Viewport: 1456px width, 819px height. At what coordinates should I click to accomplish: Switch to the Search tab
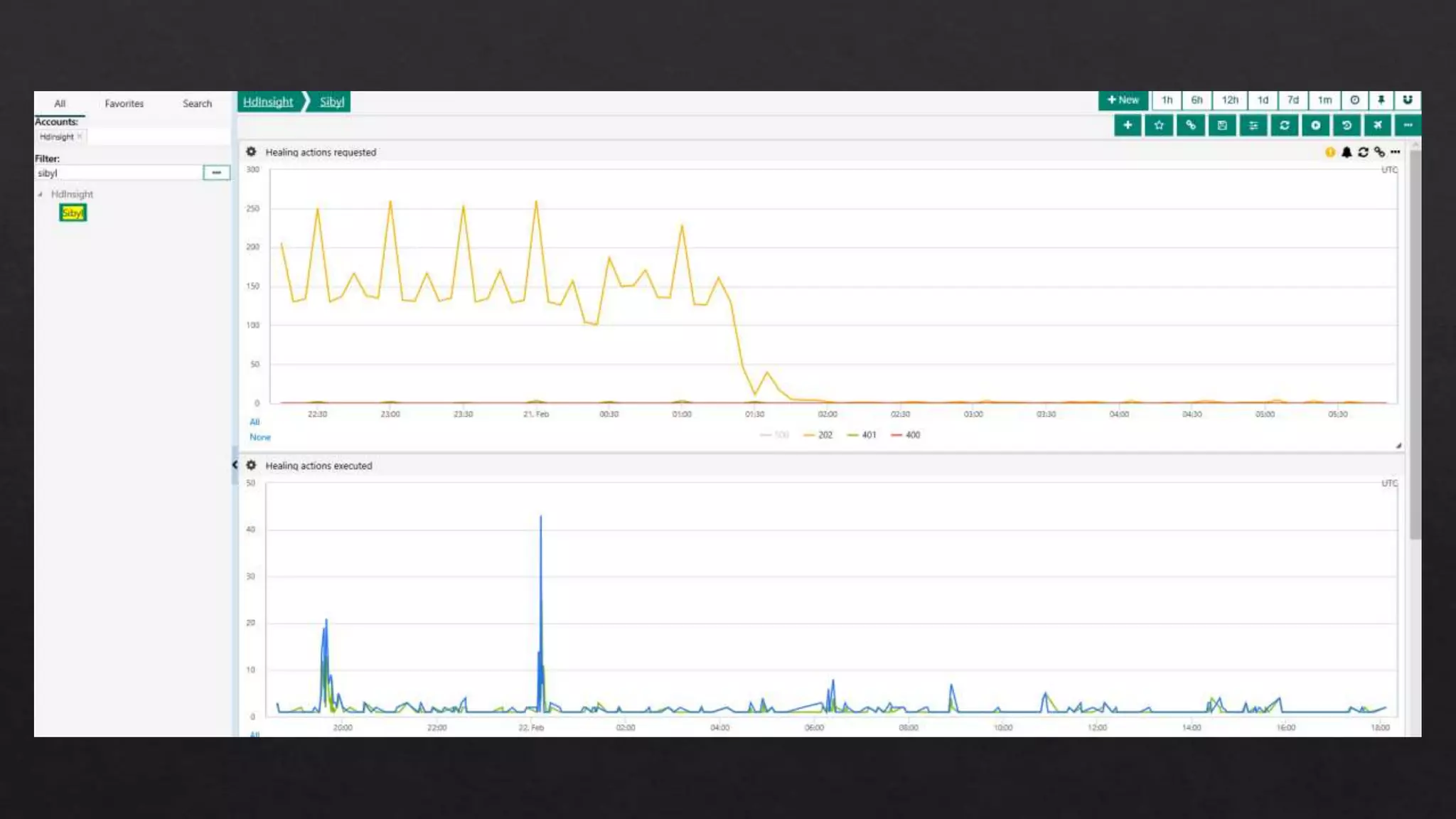click(197, 104)
